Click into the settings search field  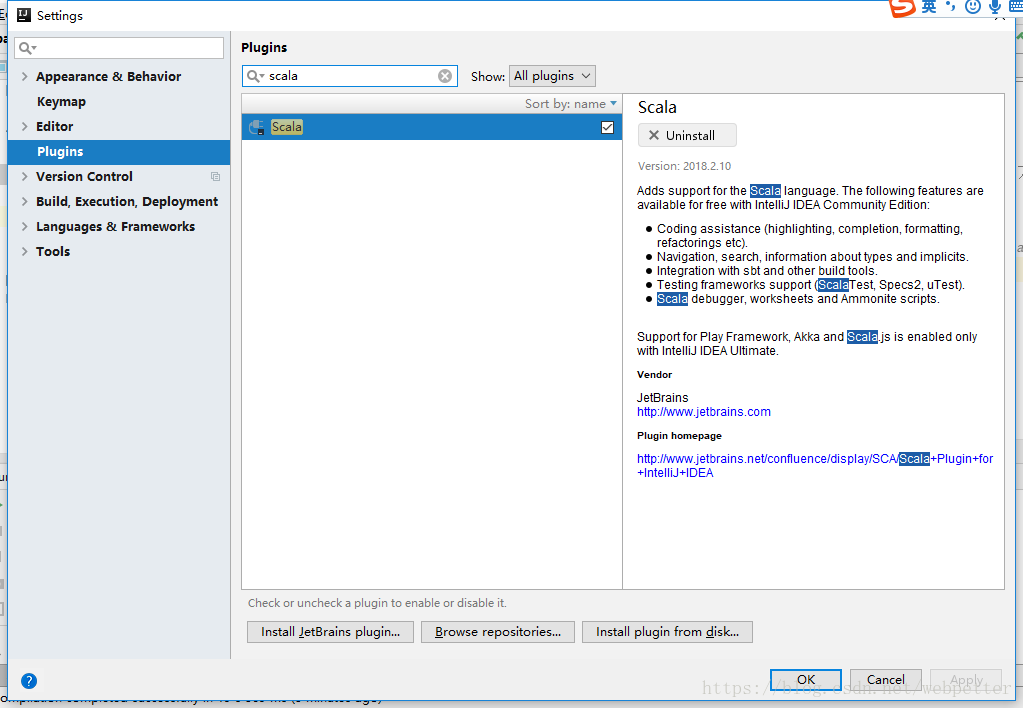pos(119,48)
